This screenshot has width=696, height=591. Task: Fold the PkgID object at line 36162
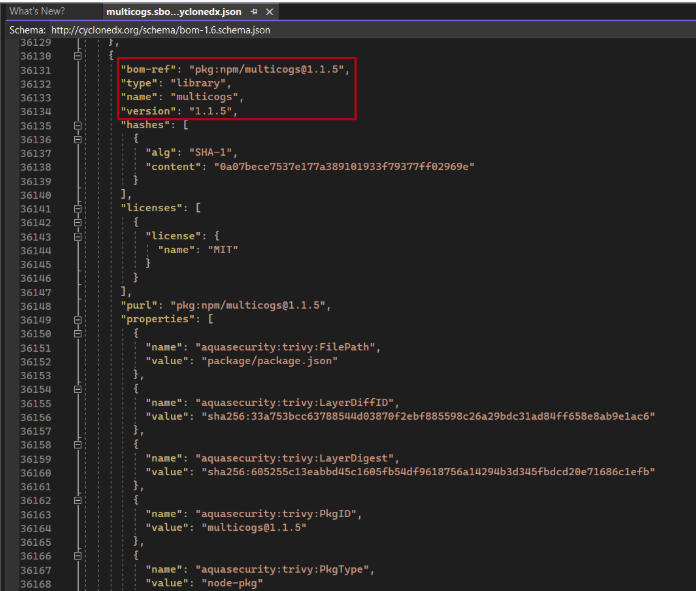77,499
